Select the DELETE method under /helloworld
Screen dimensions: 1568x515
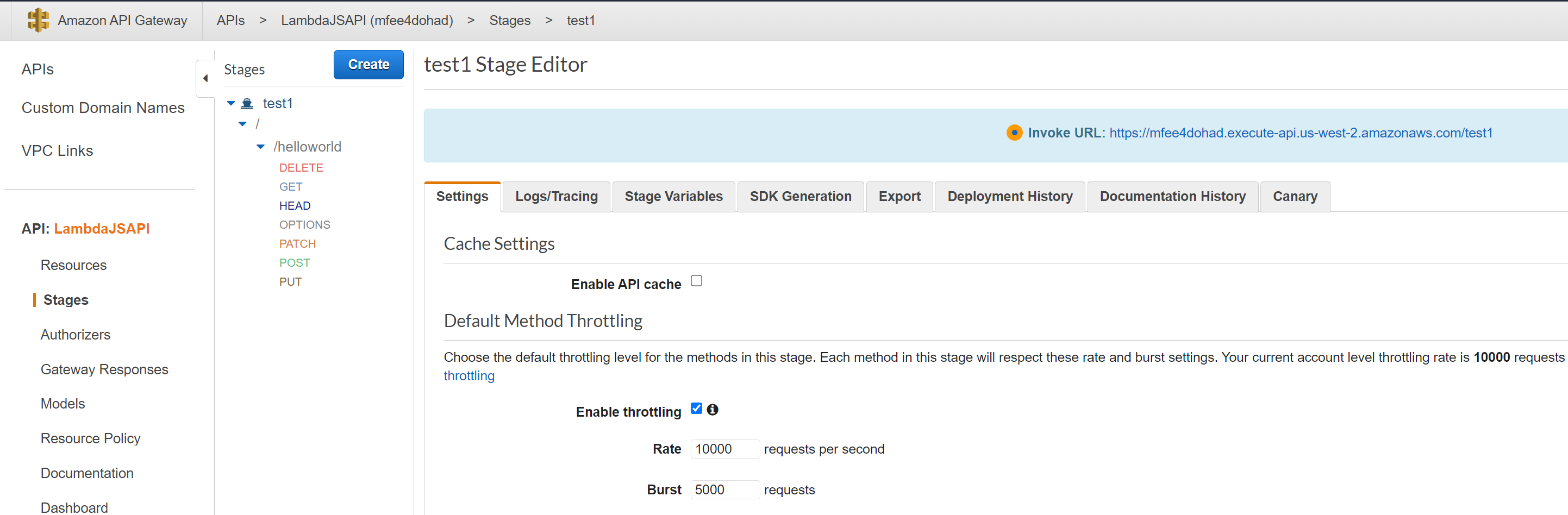[301, 167]
